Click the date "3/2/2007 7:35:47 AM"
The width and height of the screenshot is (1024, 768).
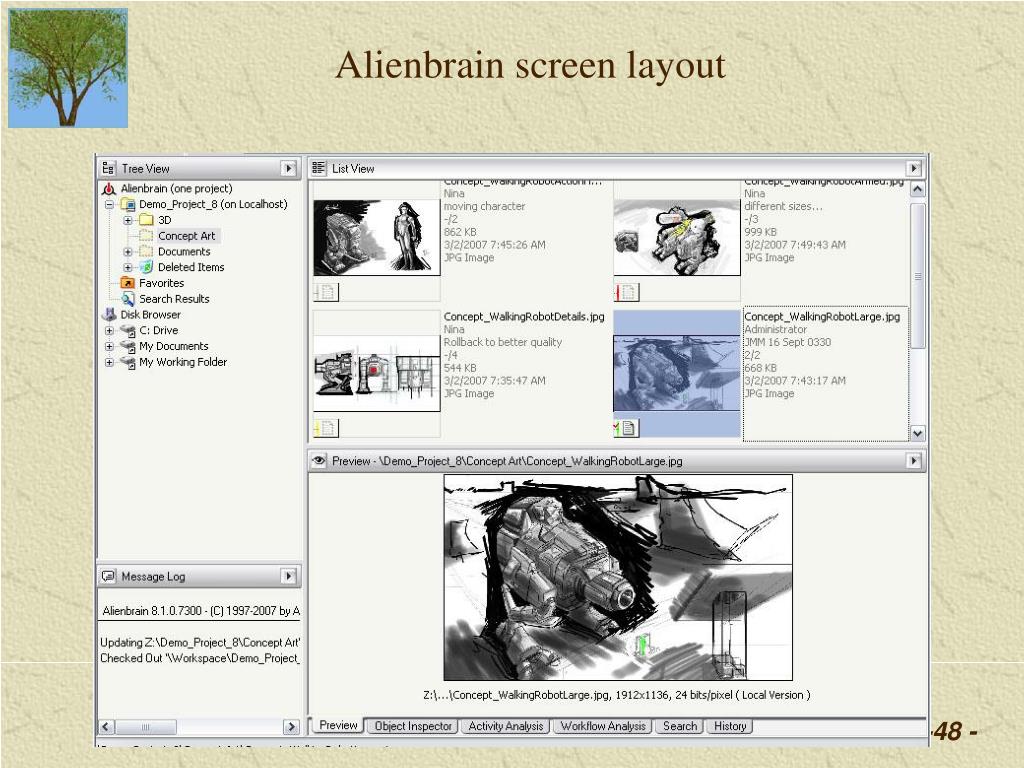[x=494, y=381]
